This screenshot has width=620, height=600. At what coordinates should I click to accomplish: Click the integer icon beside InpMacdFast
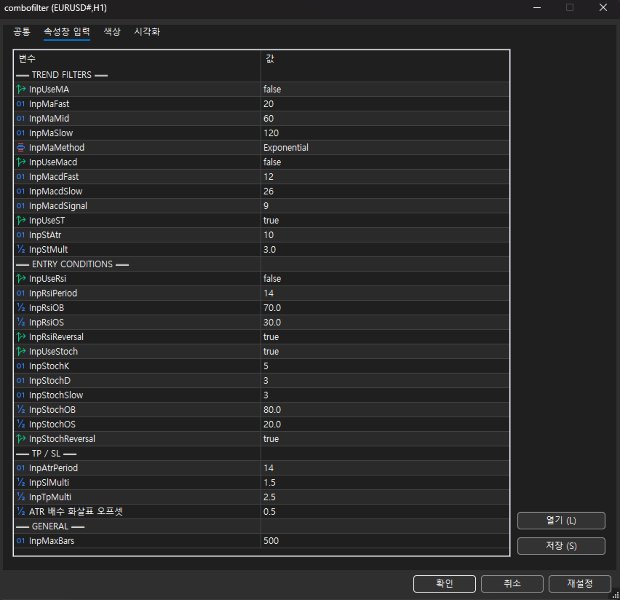(x=21, y=177)
